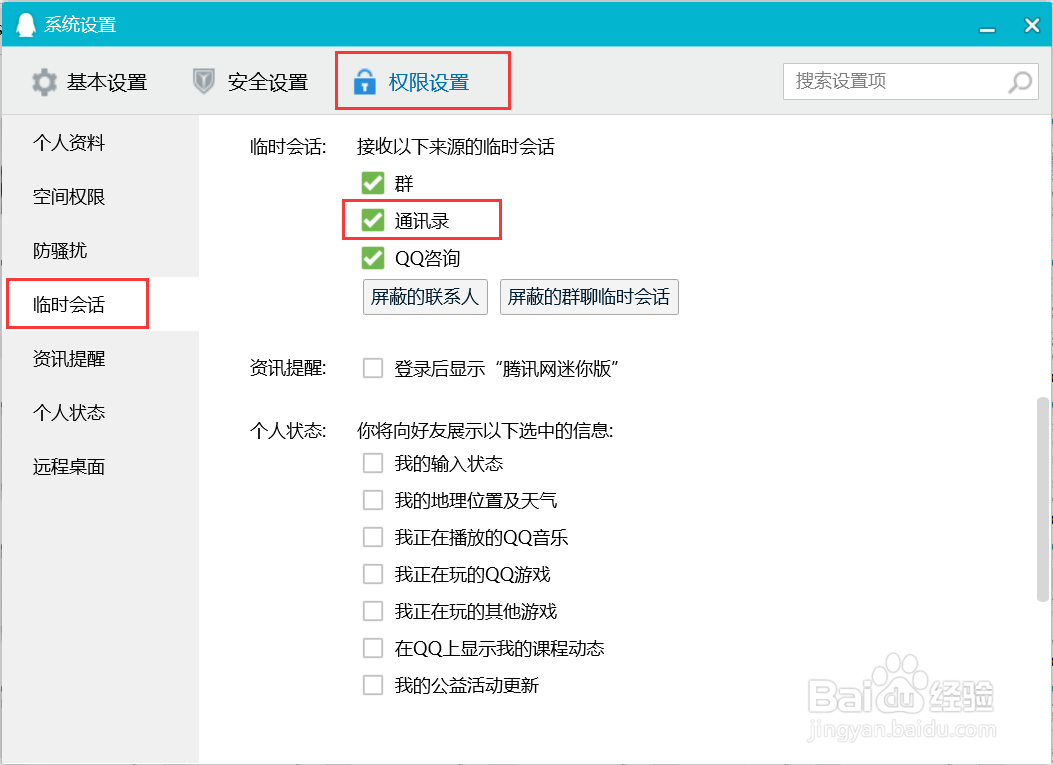The width and height of the screenshot is (1053, 765).
Task: View 屏蔽的群聊临时会话 blocked sessions
Action: pyautogui.click(x=589, y=296)
